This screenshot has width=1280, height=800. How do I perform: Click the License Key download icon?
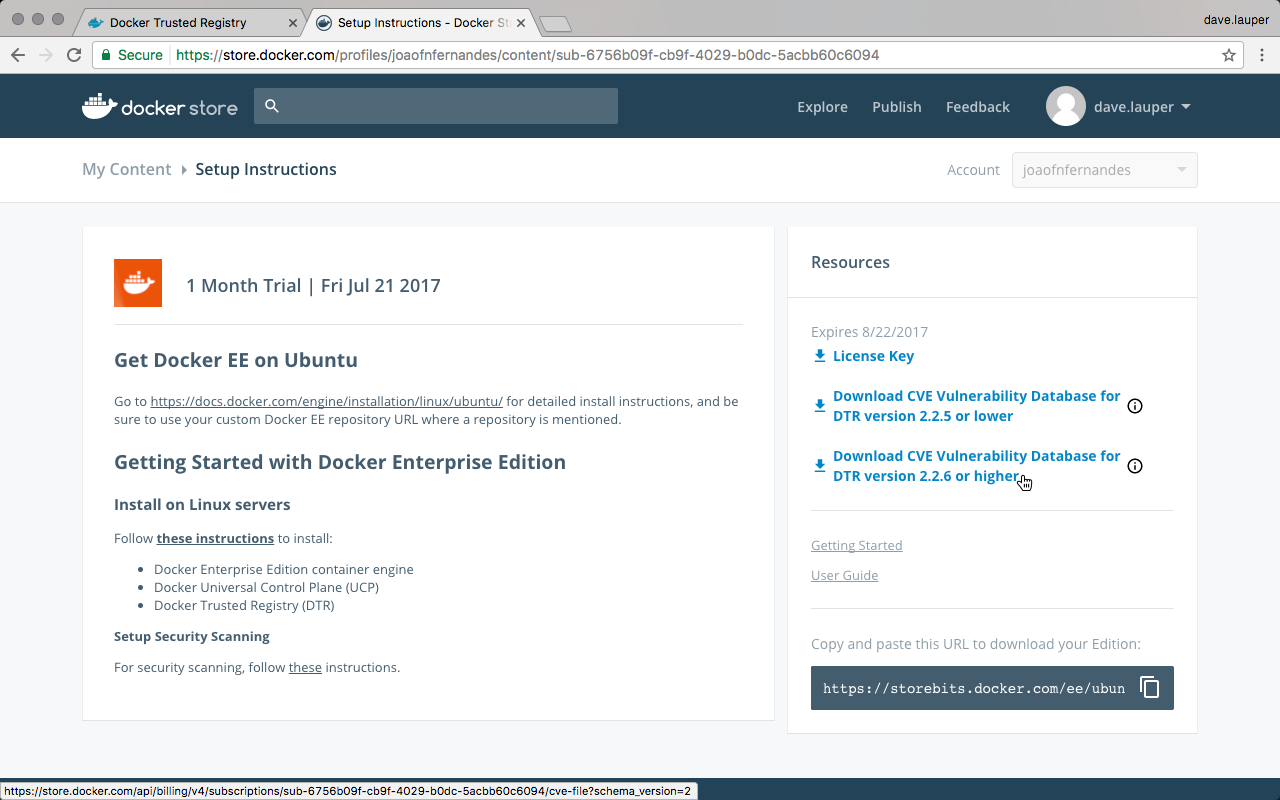point(820,356)
